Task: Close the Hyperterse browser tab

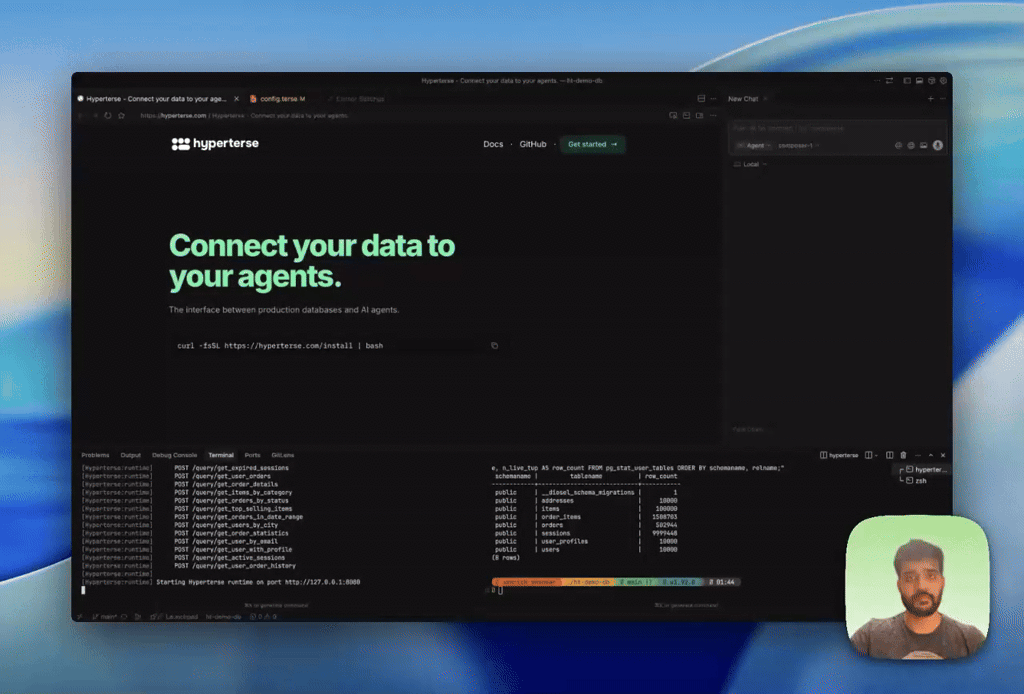Action: (236, 99)
